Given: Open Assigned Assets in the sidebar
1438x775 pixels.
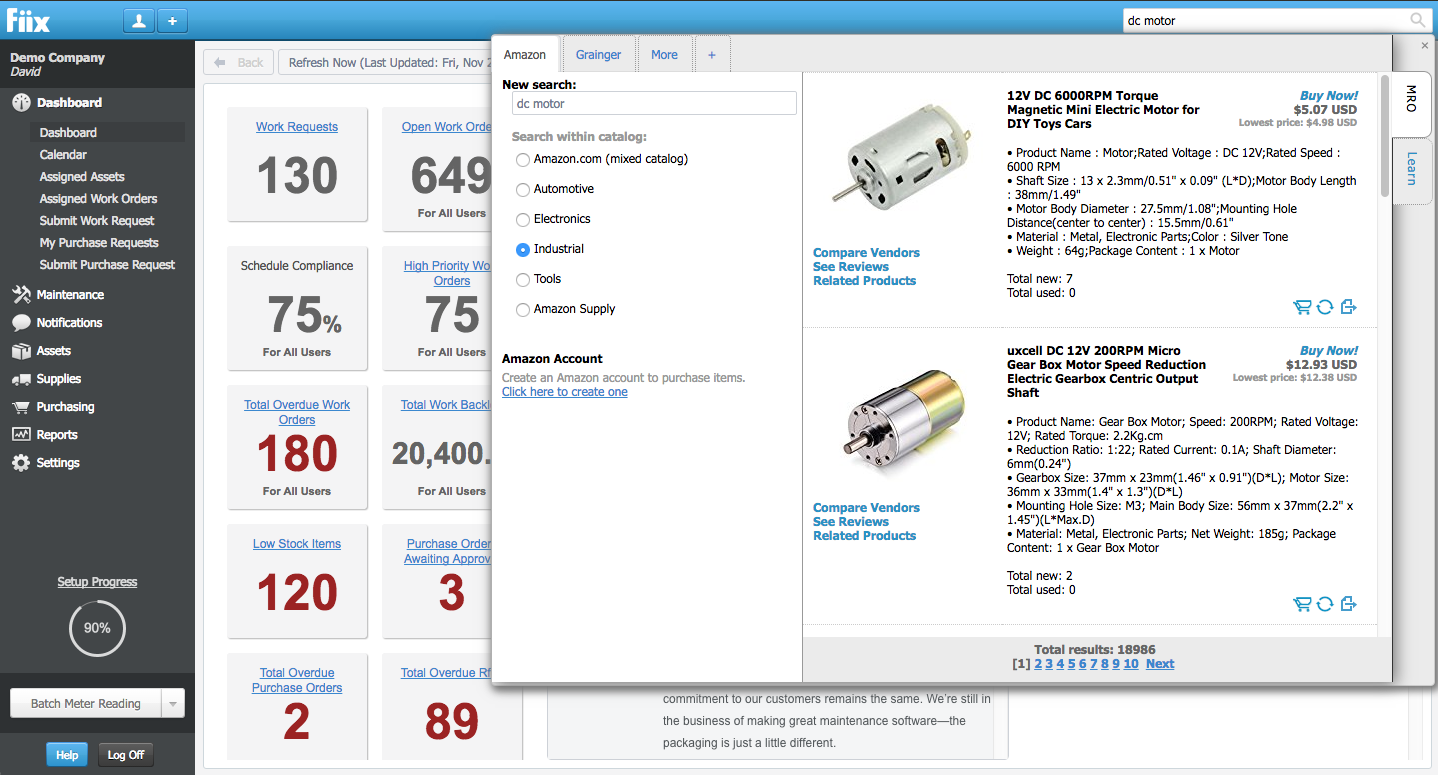Looking at the screenshot, I should (x=82, y=177).
